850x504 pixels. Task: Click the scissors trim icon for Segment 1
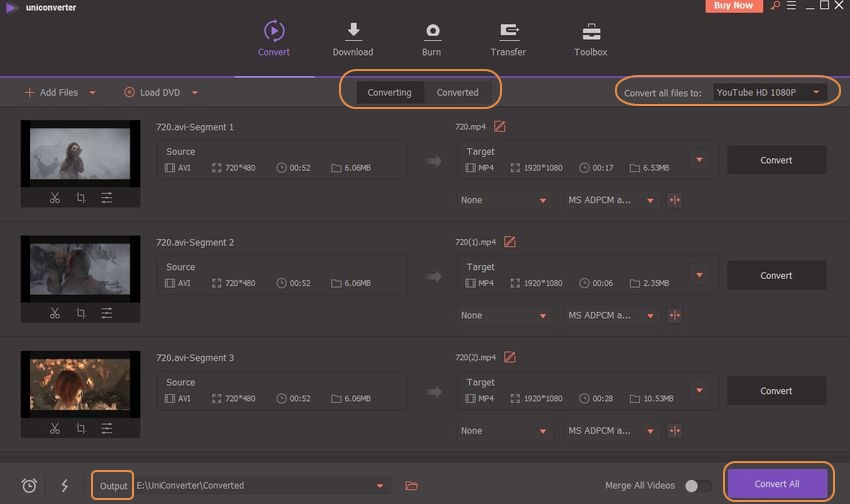click(x=55, y=198)
